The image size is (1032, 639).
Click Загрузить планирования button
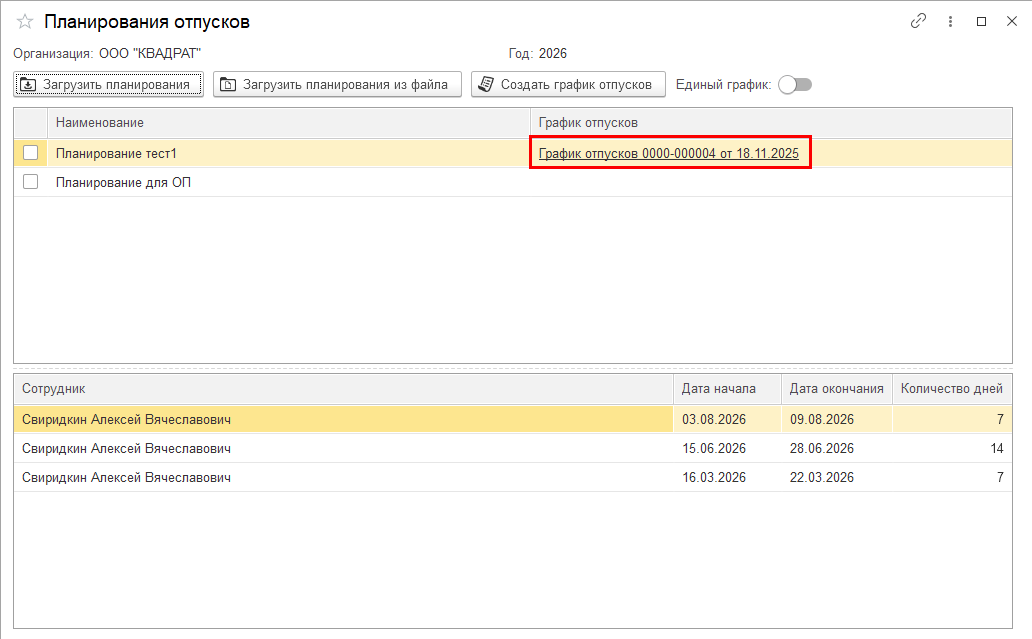(108, 85)
